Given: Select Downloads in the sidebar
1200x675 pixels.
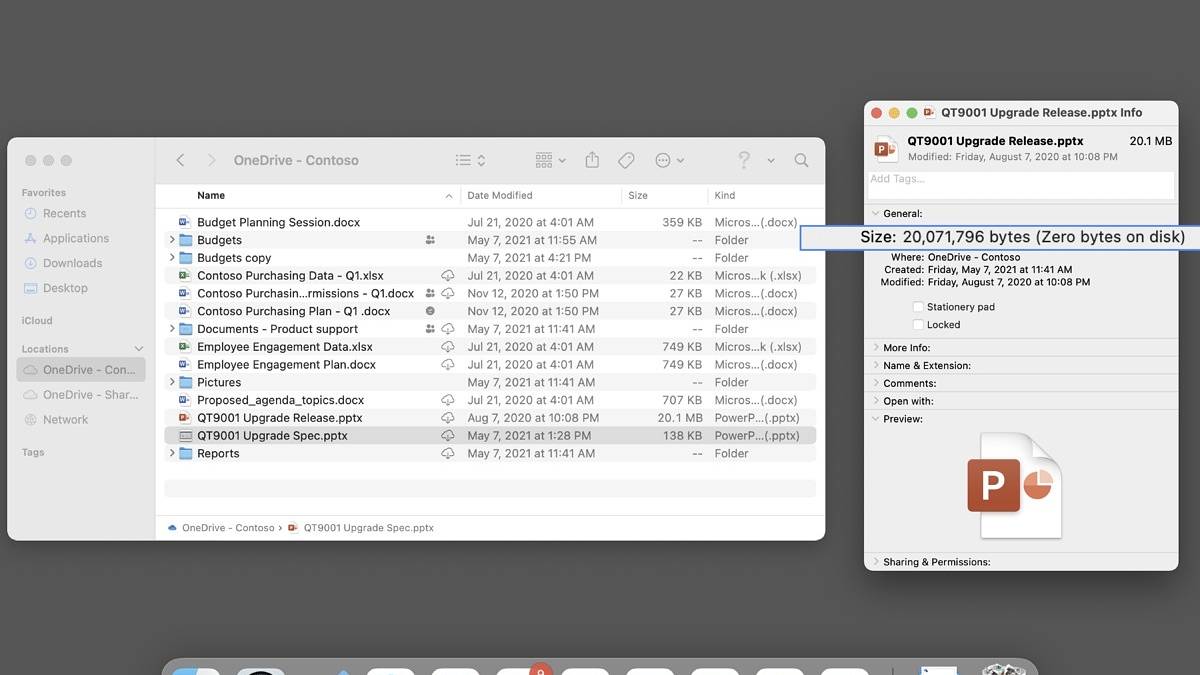Looking at the screenshot, I should (x=72, y=263).
